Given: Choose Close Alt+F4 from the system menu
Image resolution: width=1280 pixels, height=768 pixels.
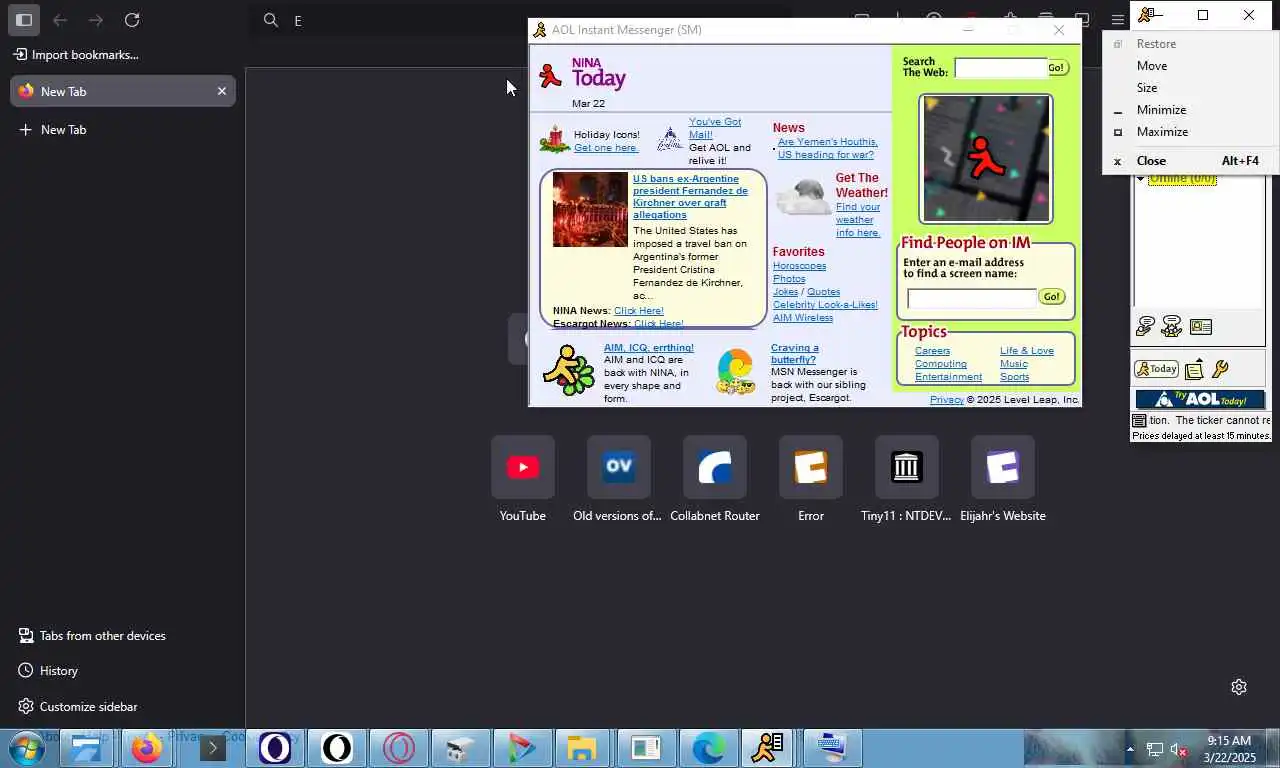Looking at the screenshot, I should click(x=1190, y=161).
